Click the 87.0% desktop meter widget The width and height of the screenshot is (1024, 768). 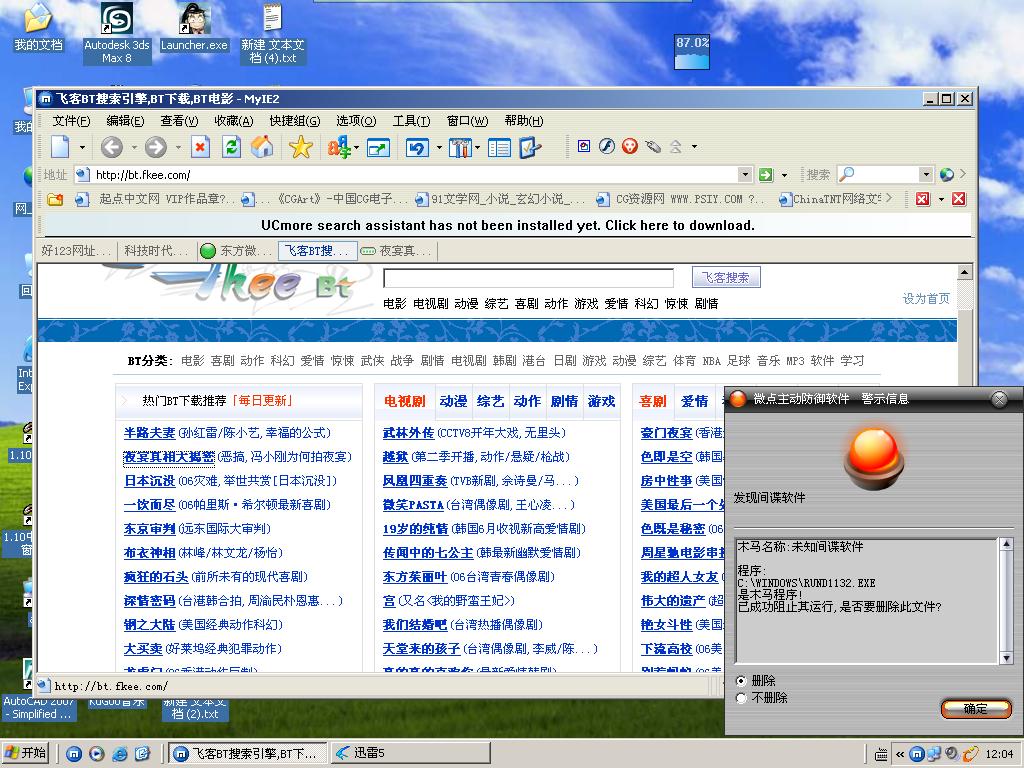point(692,52)
